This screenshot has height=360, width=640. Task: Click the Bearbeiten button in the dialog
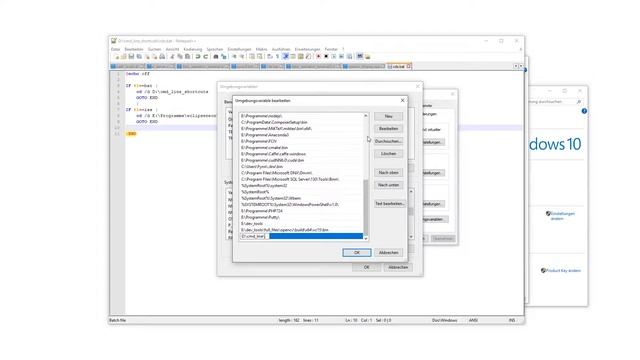point(389,129)
